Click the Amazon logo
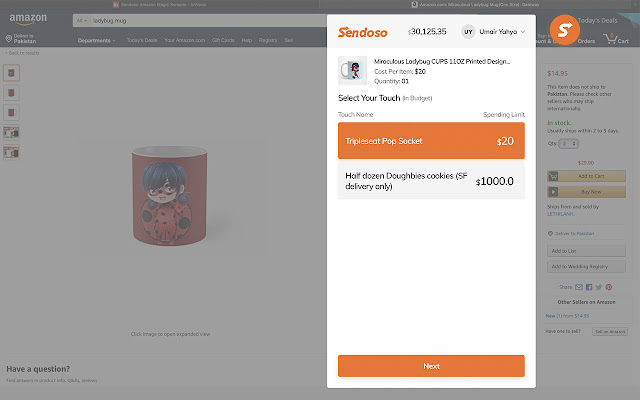The width and height of the screenshot is (640, 400). tap(27, 19)
